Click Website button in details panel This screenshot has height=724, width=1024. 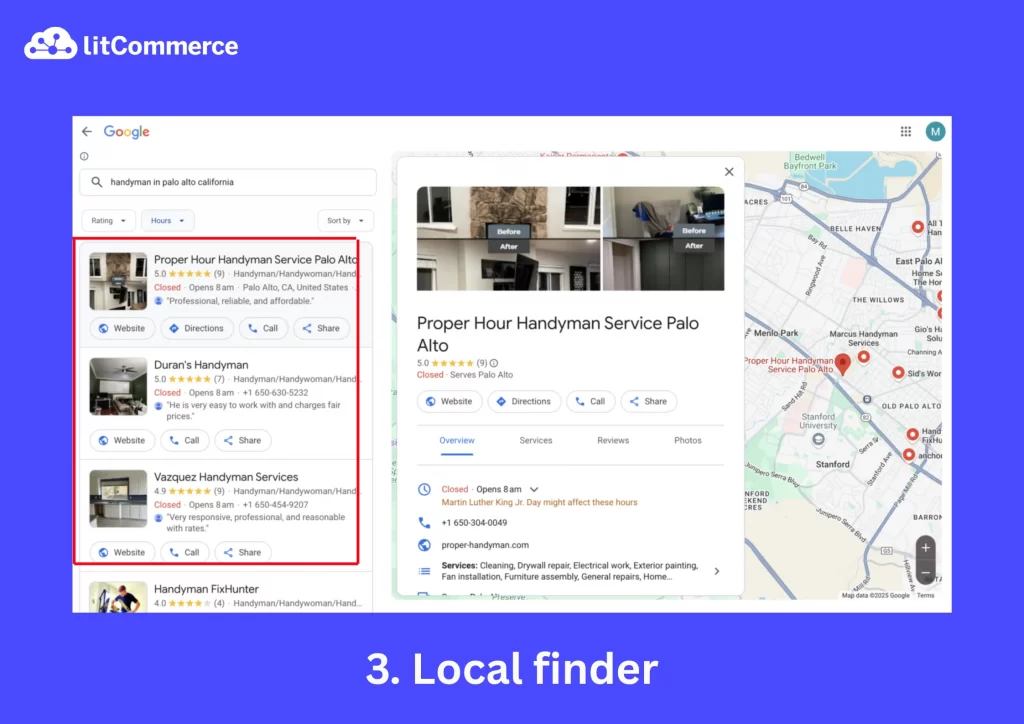[449, 401]
